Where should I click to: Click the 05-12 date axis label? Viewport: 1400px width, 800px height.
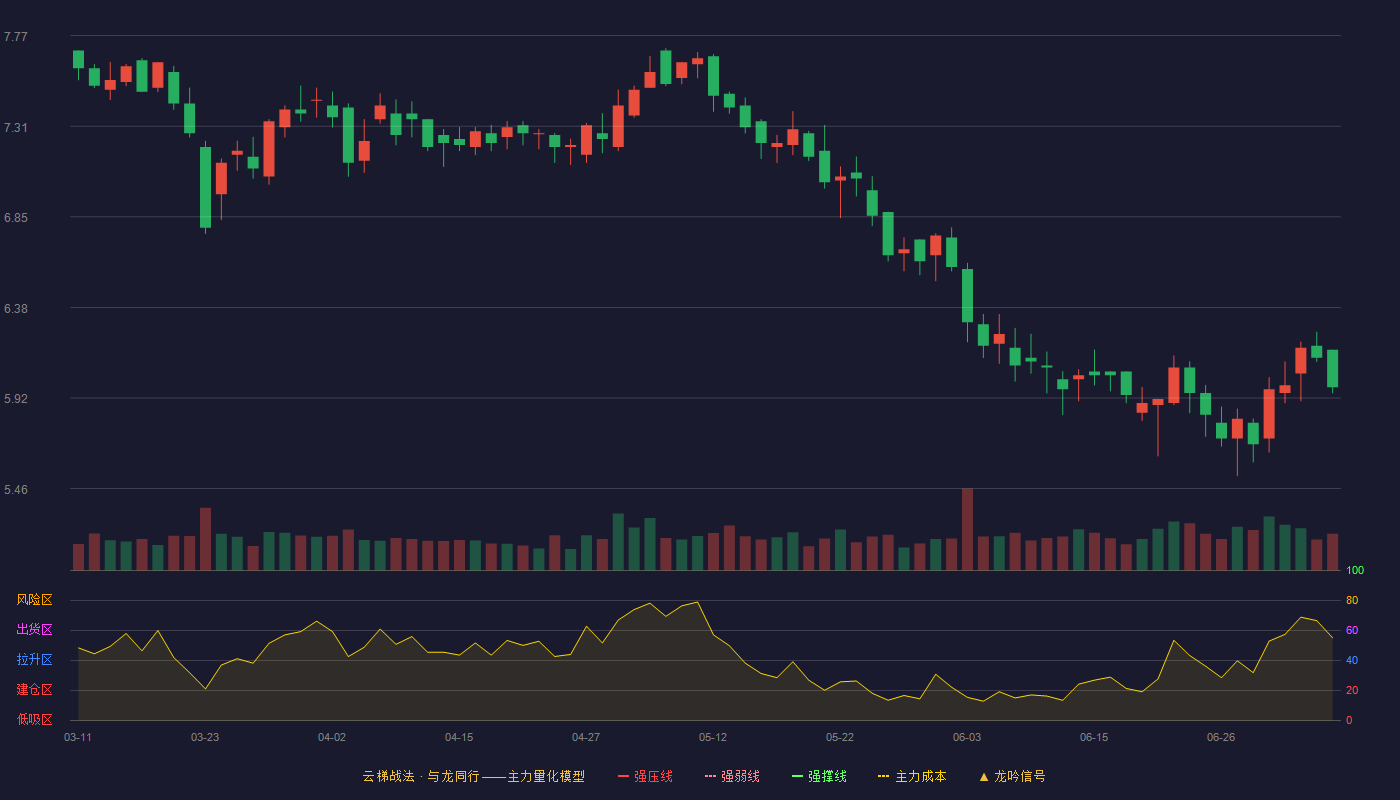[x=713, y=737]
